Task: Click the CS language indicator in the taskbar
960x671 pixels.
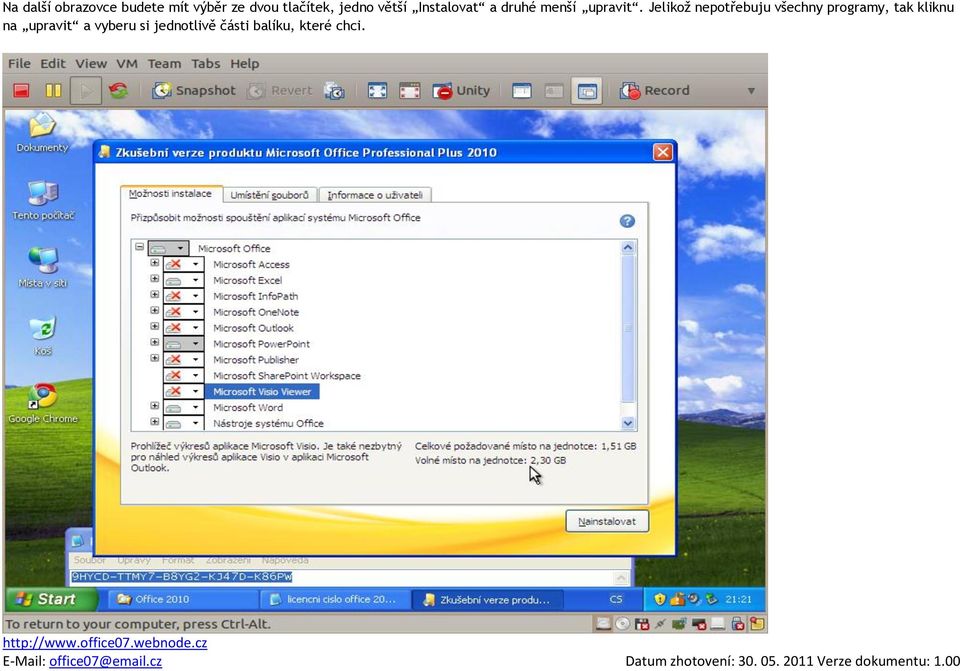Action: (x=615, y=599)
